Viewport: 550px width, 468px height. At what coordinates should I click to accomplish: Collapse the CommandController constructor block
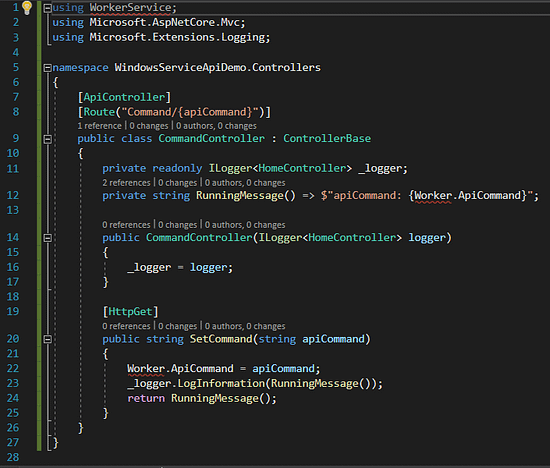pyautogui.click(x=48, y=238)
